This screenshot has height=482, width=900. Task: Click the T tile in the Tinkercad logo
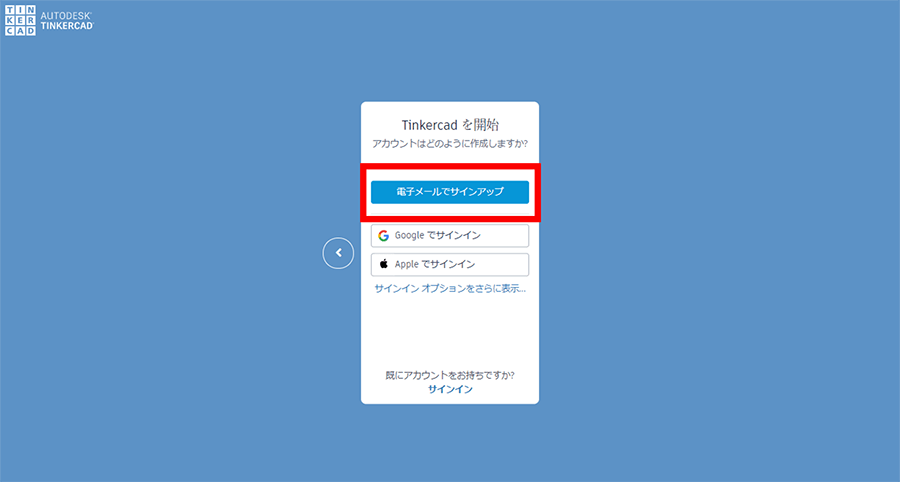(10, 11)
